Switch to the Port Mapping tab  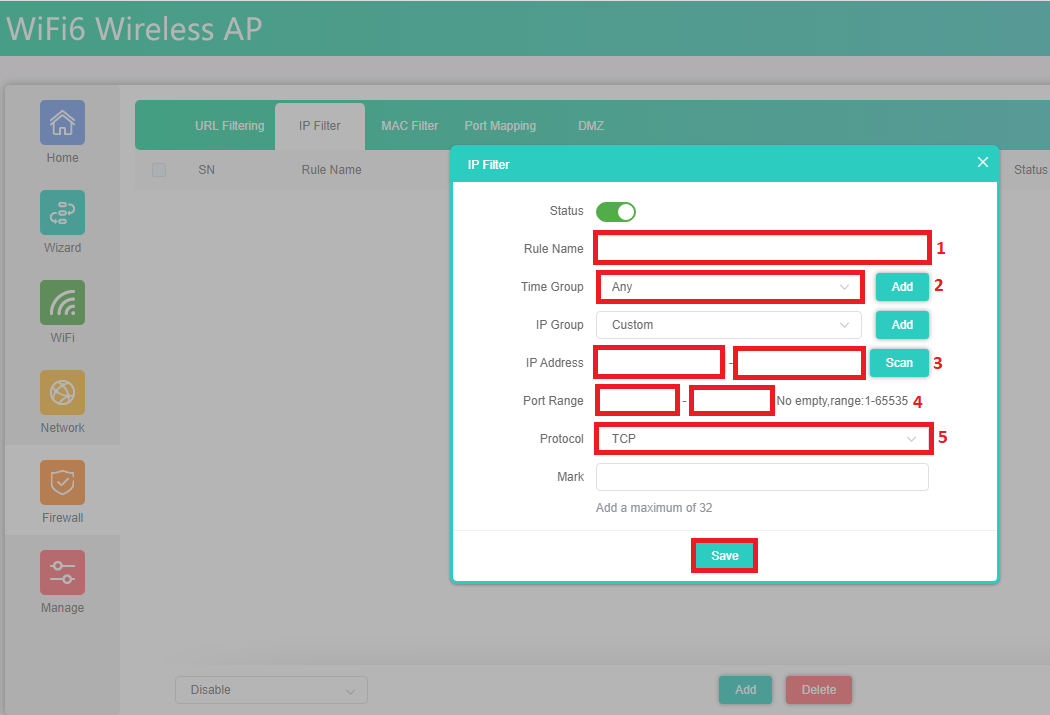point(500,126)
